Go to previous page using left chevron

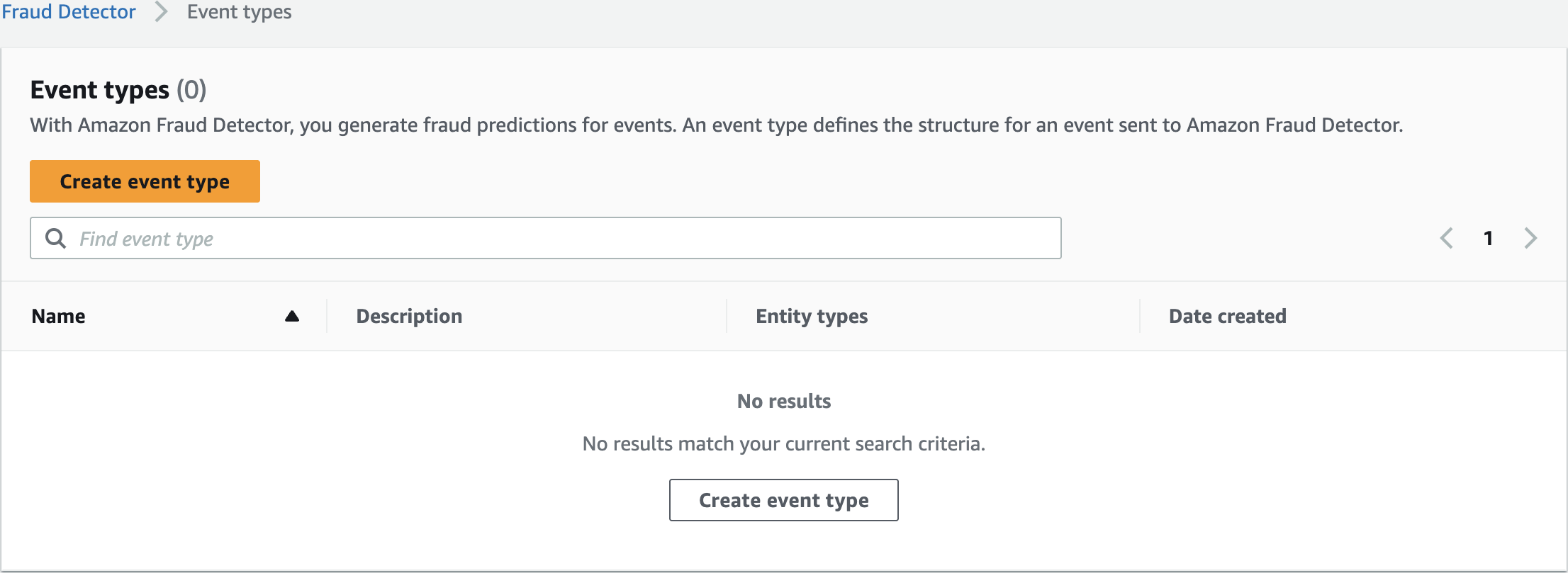click(1447, 238)
